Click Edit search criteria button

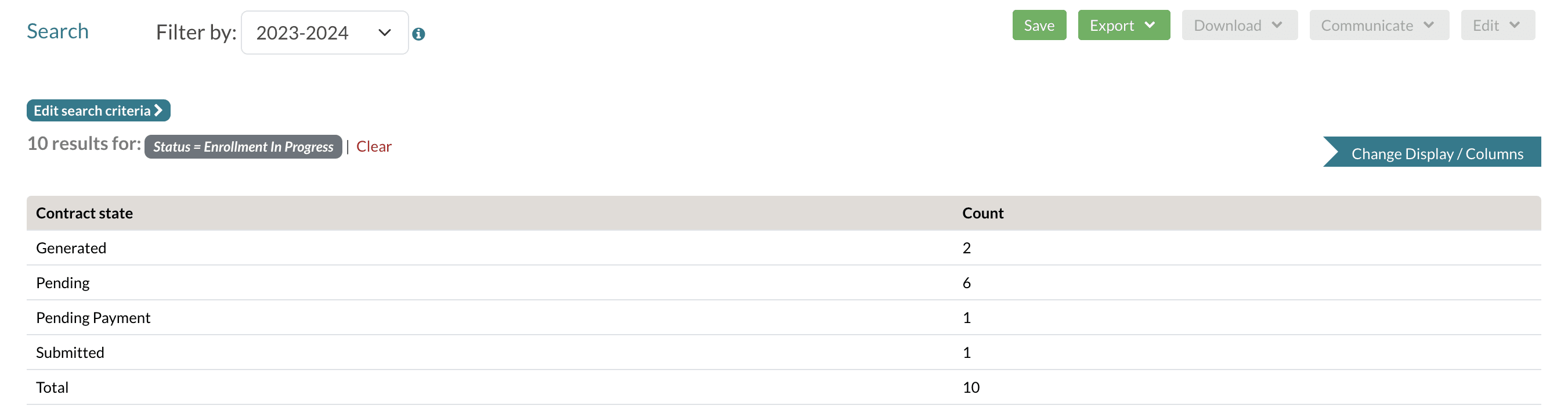coord(98,111)
